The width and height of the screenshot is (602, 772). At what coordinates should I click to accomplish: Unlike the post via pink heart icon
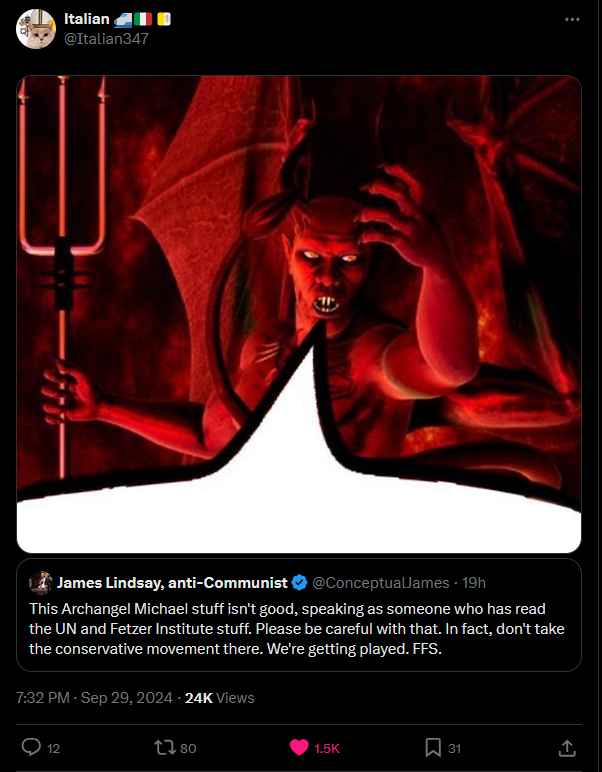coord(299,748)
